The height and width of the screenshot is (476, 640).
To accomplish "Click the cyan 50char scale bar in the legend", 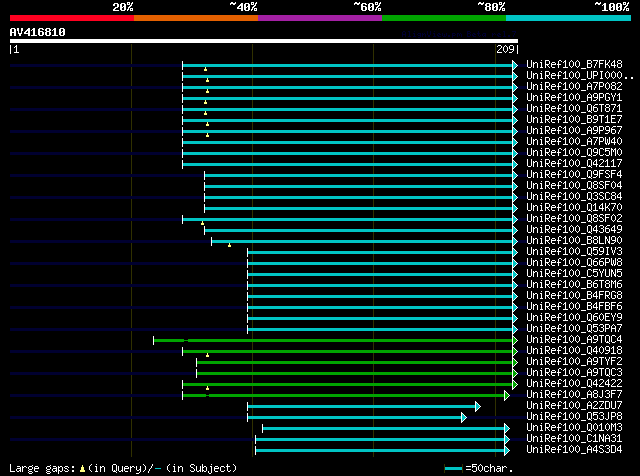I will coord(453,468).
